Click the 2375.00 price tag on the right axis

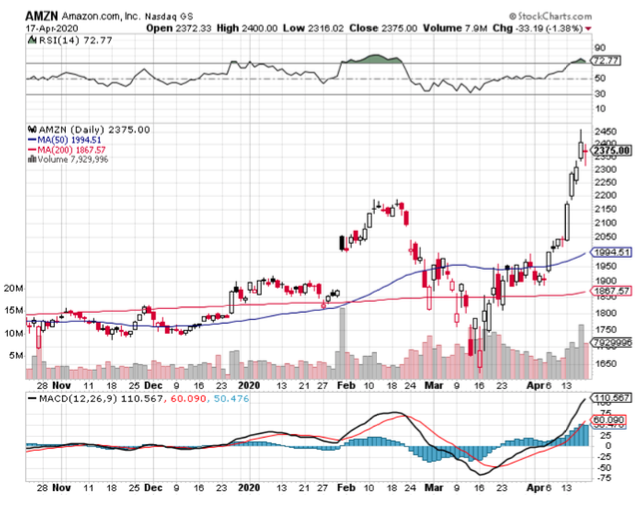point(612,150)
